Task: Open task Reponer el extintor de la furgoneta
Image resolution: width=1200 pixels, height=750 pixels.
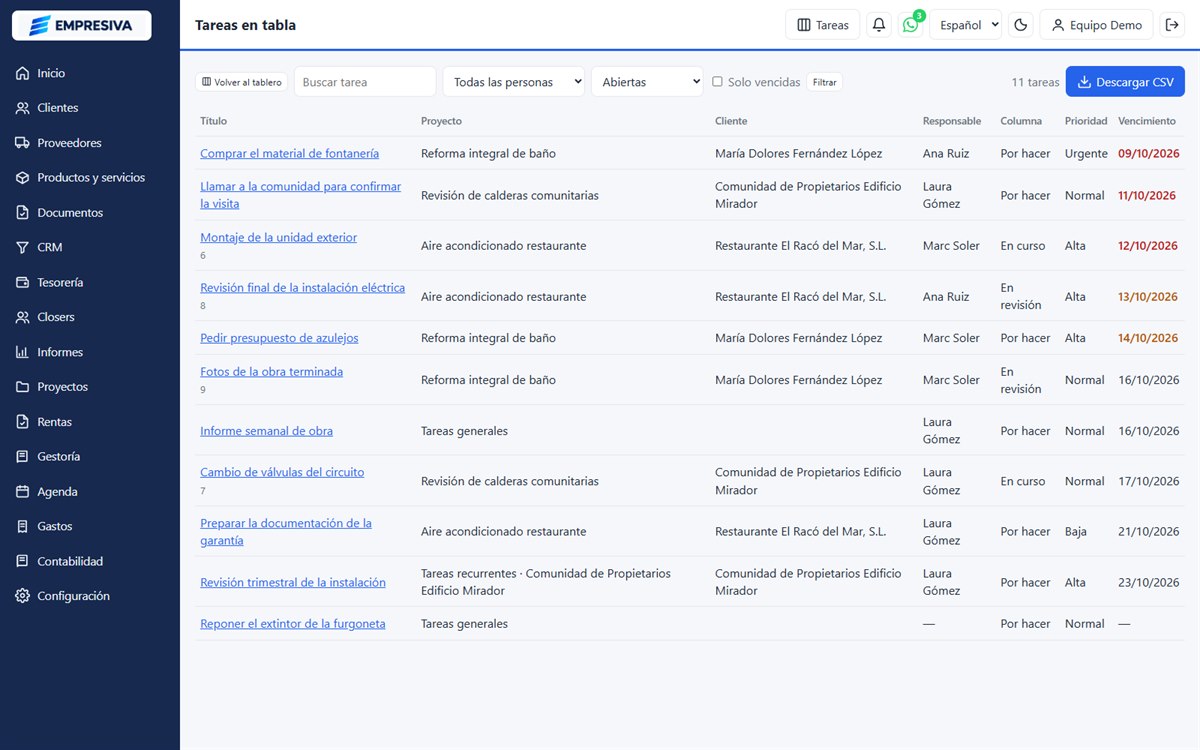Action: (293, 624)
